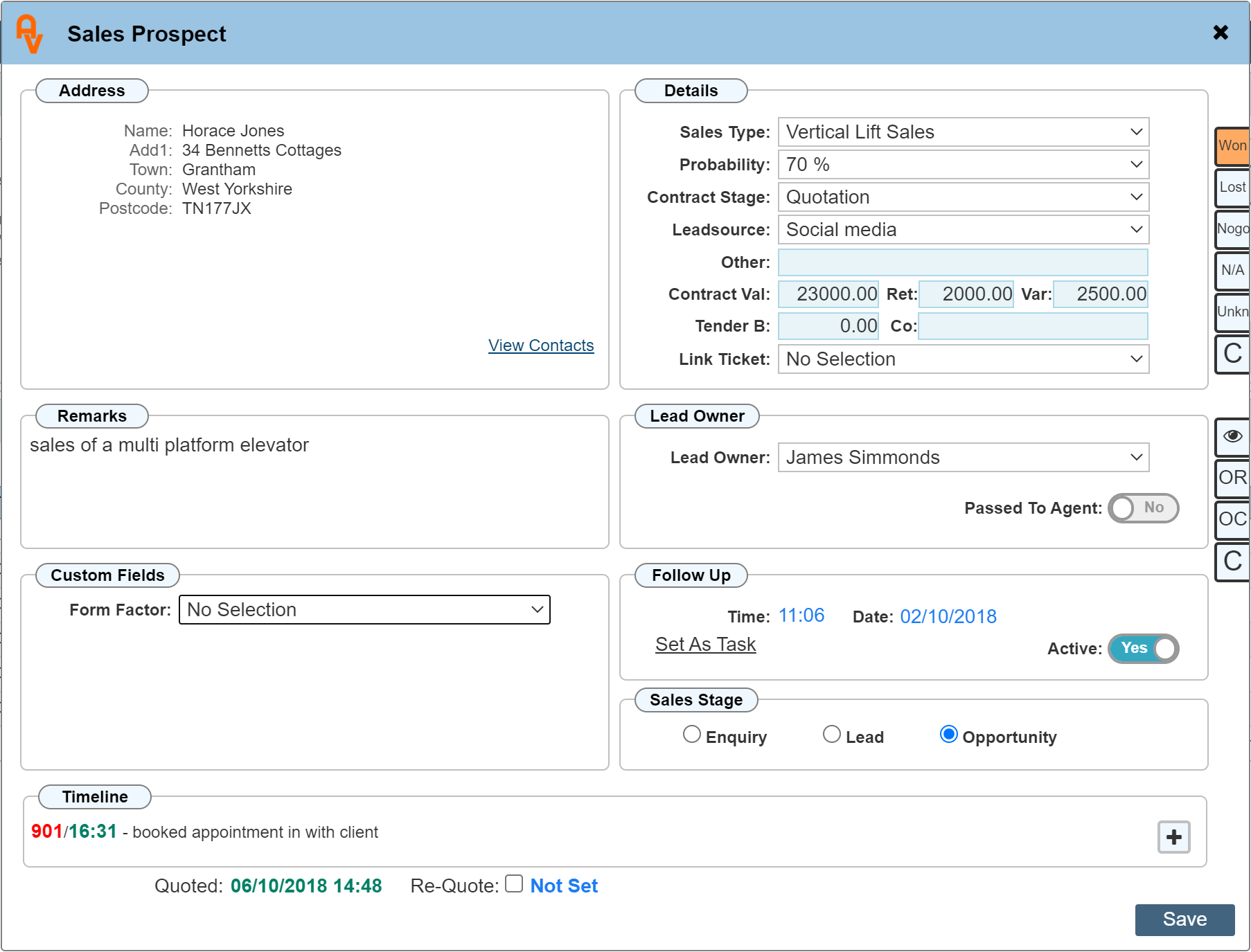Open View Contacts link
The width and height of the screenshot is (1251, 952).
click(x=541, y=345)
